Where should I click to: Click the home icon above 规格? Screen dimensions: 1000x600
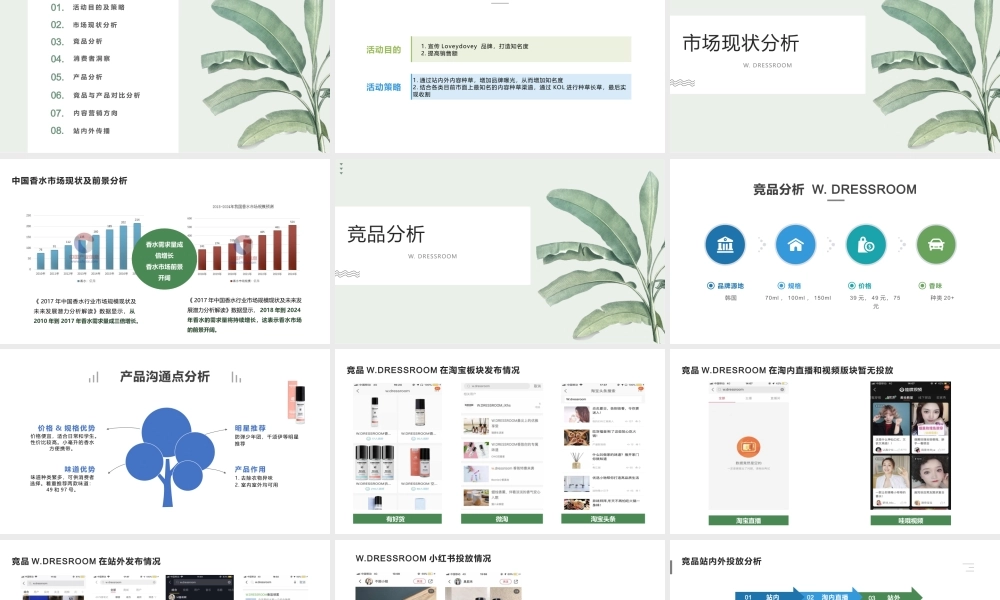pos(796,244)
